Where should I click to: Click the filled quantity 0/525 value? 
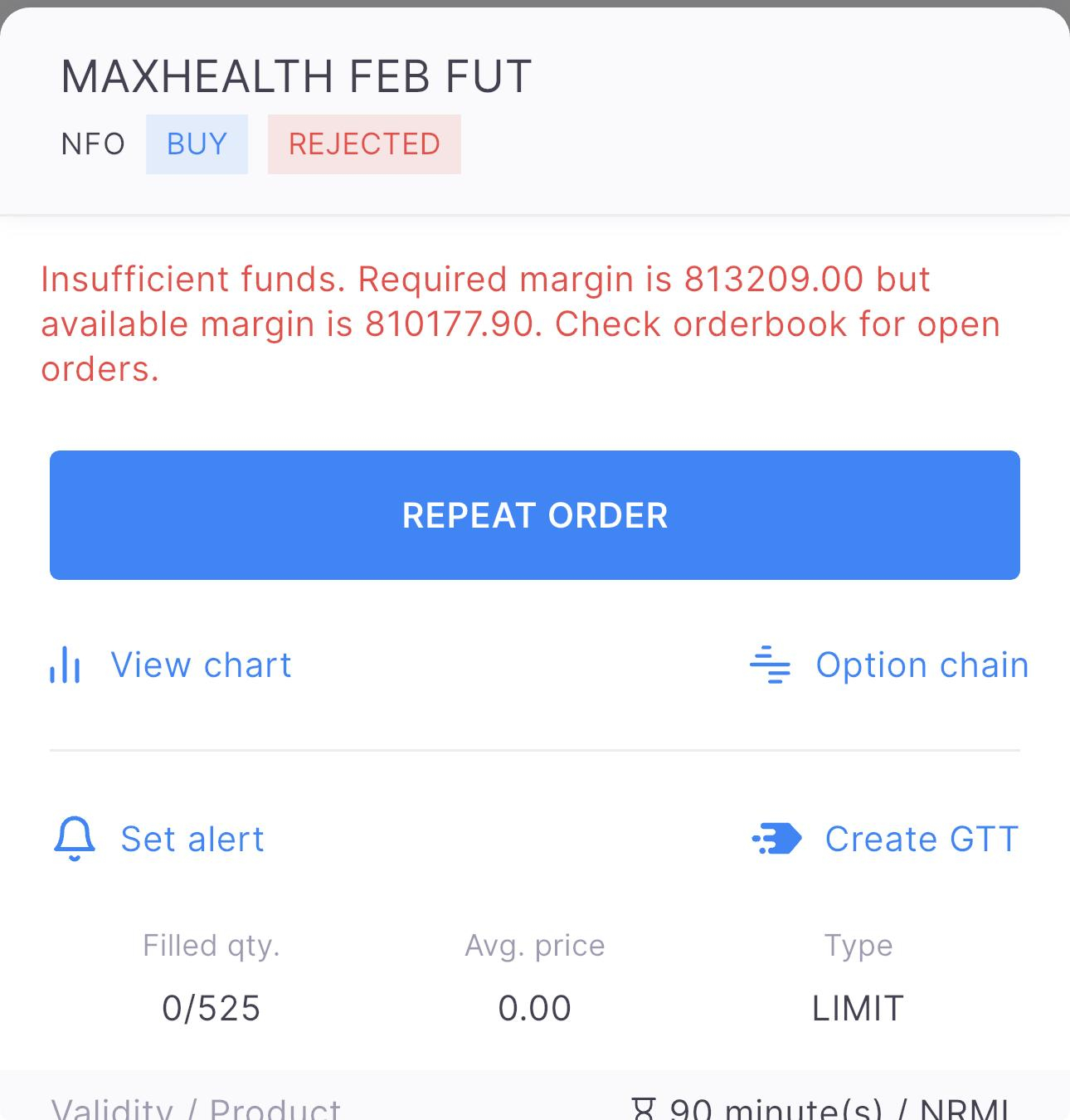pyautogui.click(x=212, y=1008)
